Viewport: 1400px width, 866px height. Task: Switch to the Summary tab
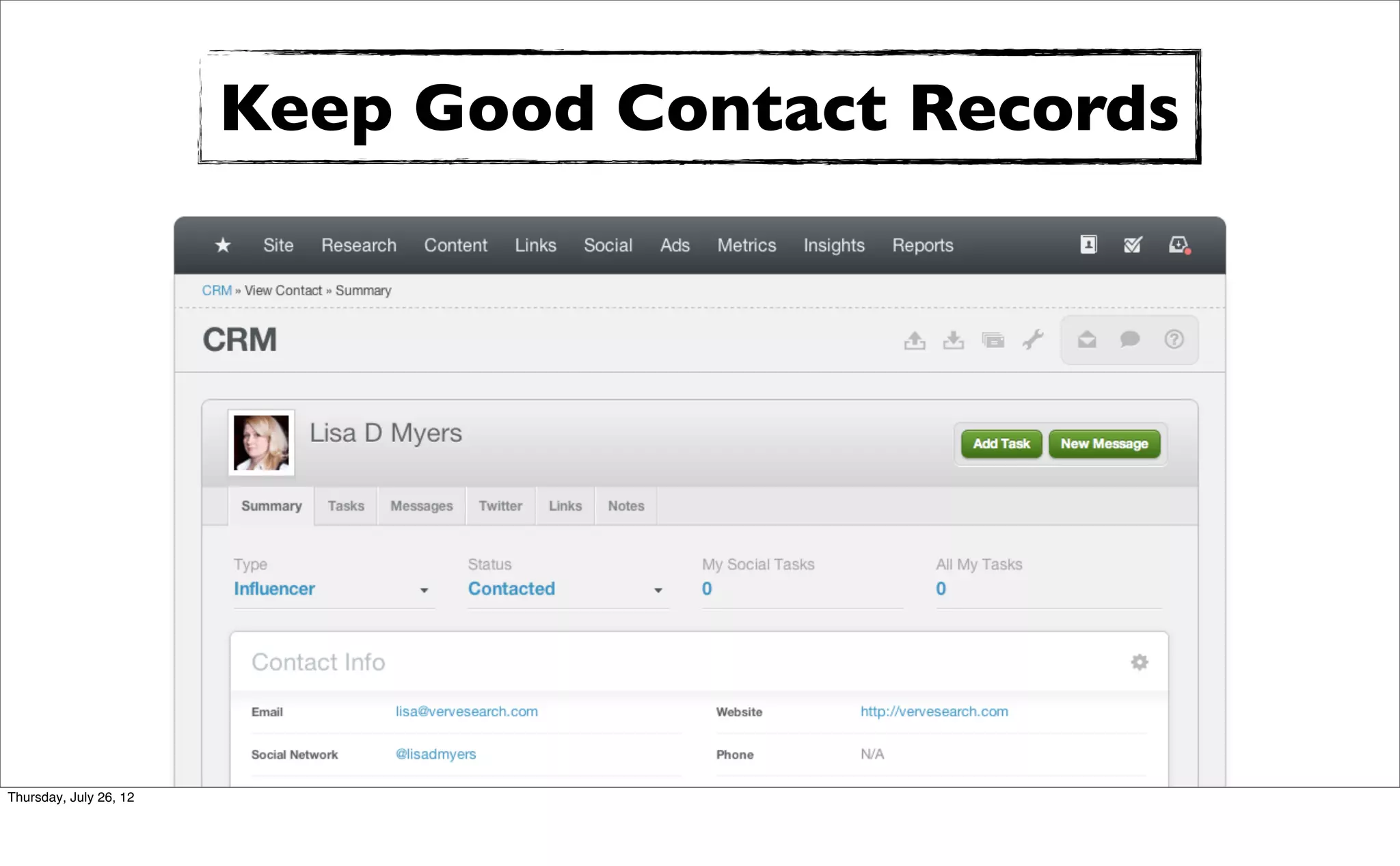point(271,506)
